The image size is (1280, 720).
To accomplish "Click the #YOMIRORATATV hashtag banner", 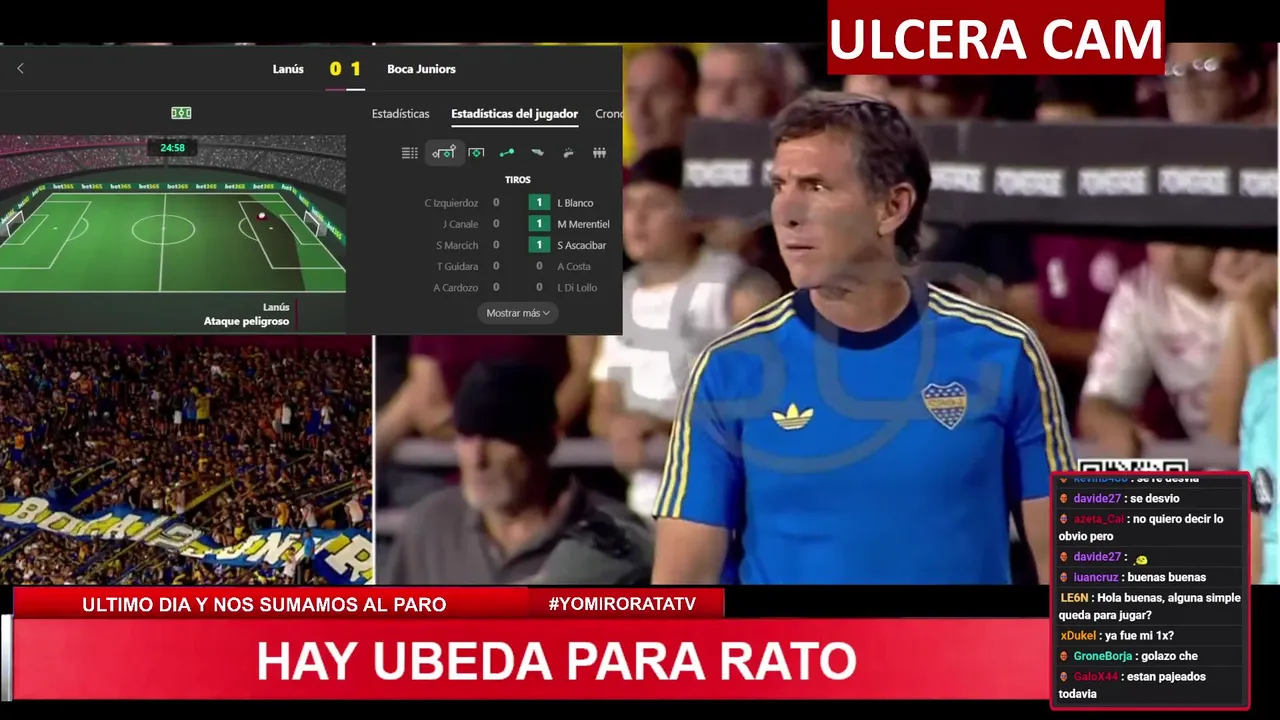I will pos(622,604).
